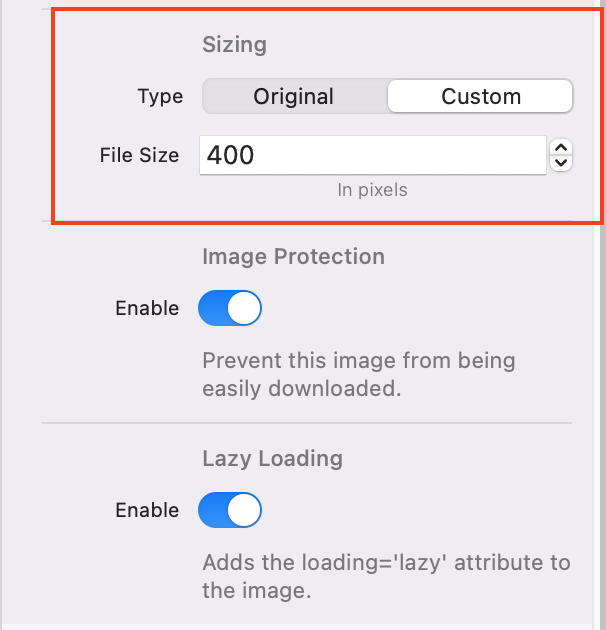The image size is (606, 630).
Task: Decrease File Size with down stepper arrow
Action: [562, 162]
